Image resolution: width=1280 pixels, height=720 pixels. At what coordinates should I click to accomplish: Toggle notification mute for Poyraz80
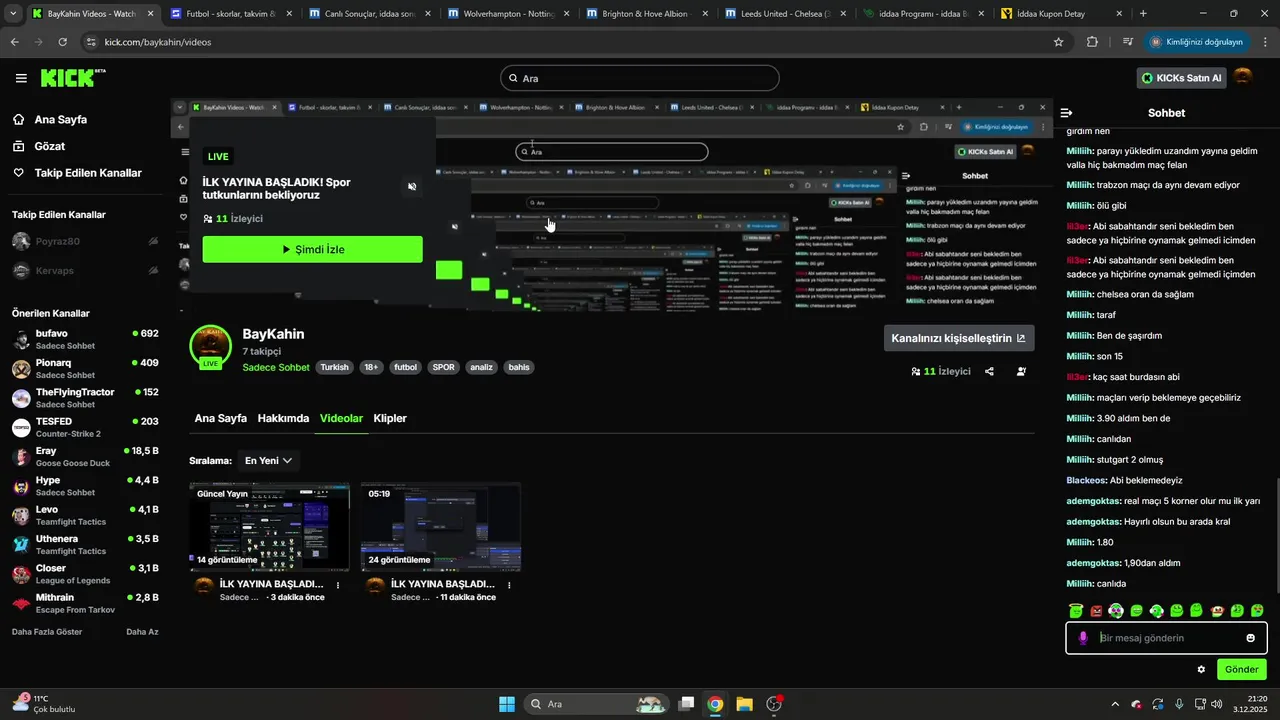[x=153, y=241]
